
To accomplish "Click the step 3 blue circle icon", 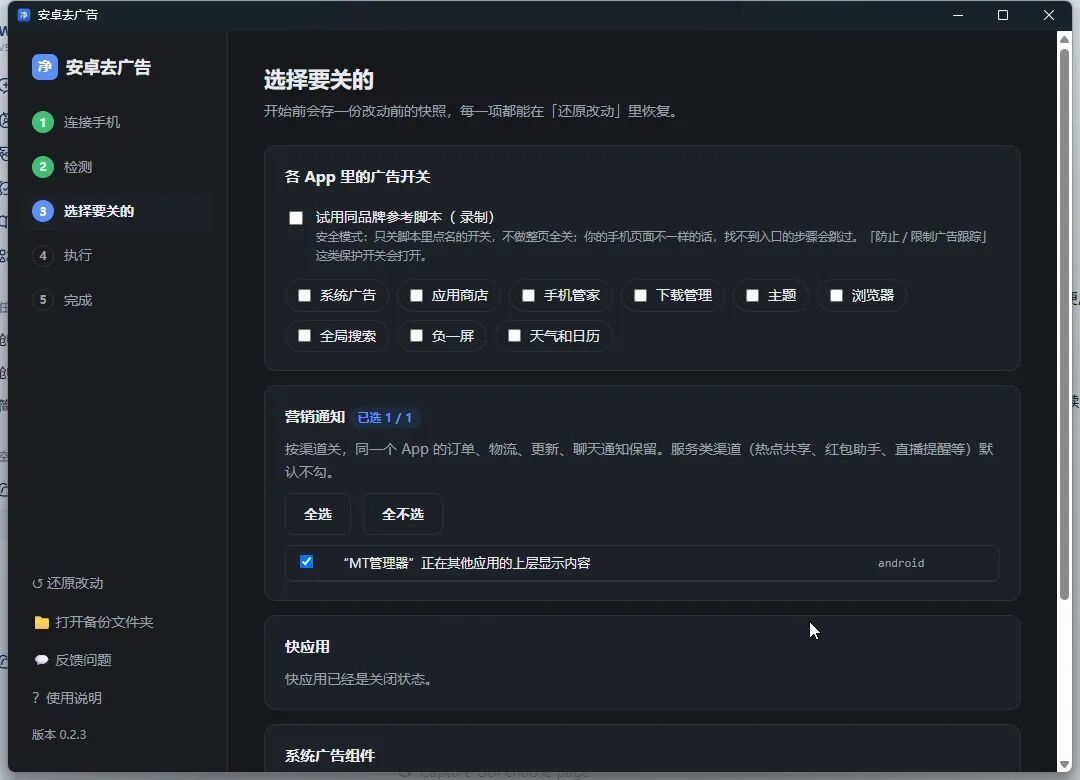I will click(x=43, y=211).
